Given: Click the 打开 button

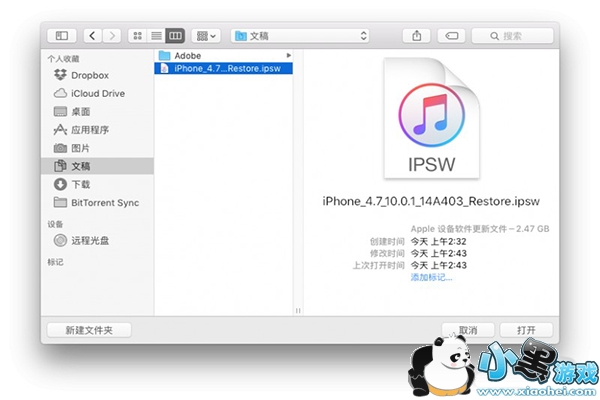Looking at the screenshot, I should pos(526,329).
